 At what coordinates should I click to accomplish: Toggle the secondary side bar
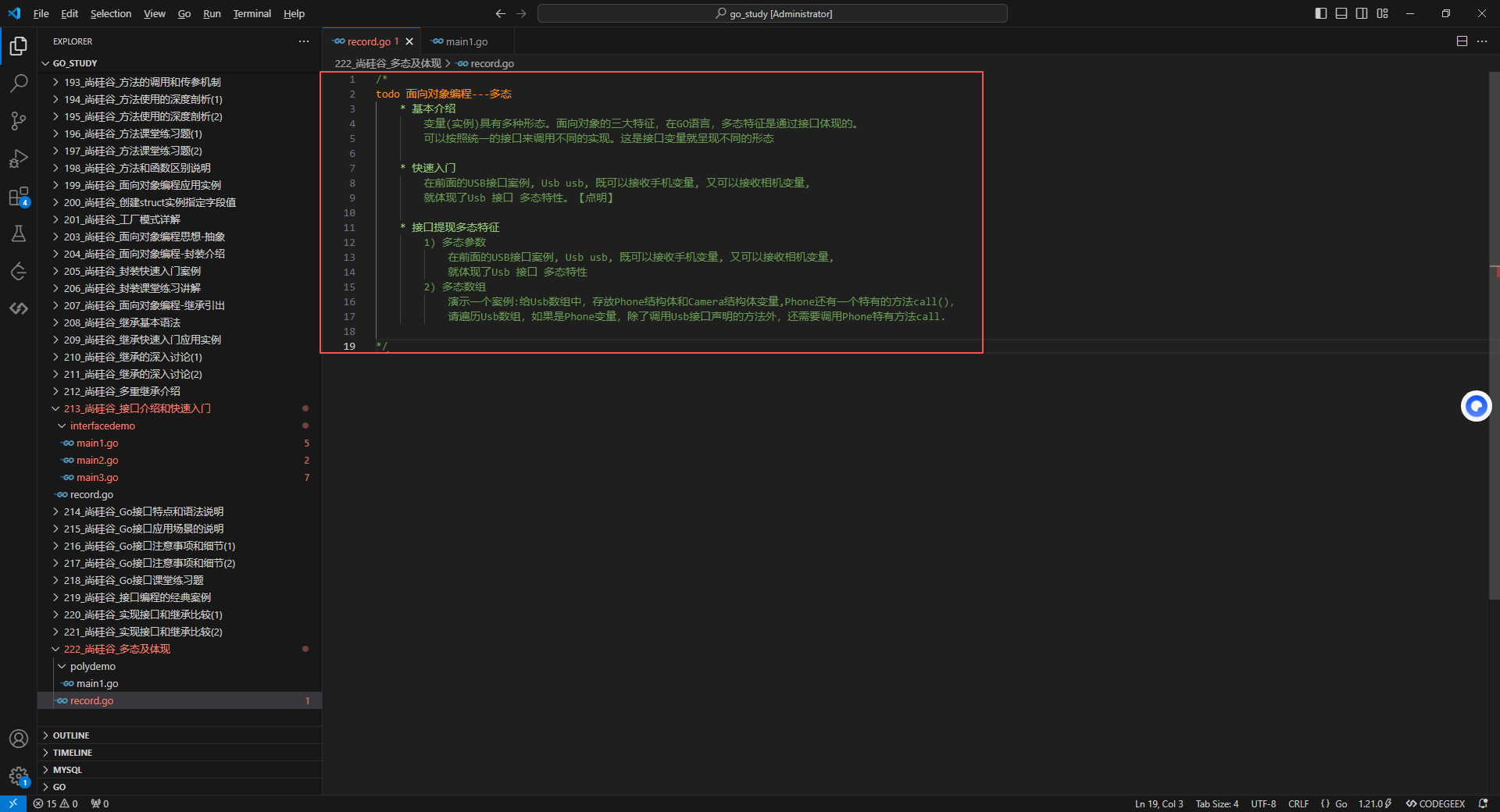(1362, 13)
